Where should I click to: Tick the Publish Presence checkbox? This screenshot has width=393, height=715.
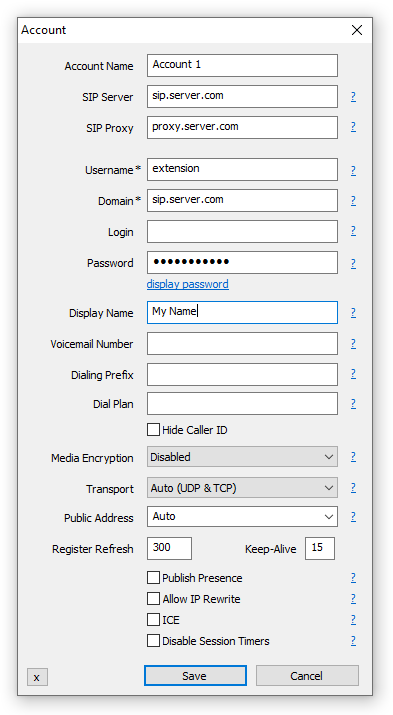154,578
